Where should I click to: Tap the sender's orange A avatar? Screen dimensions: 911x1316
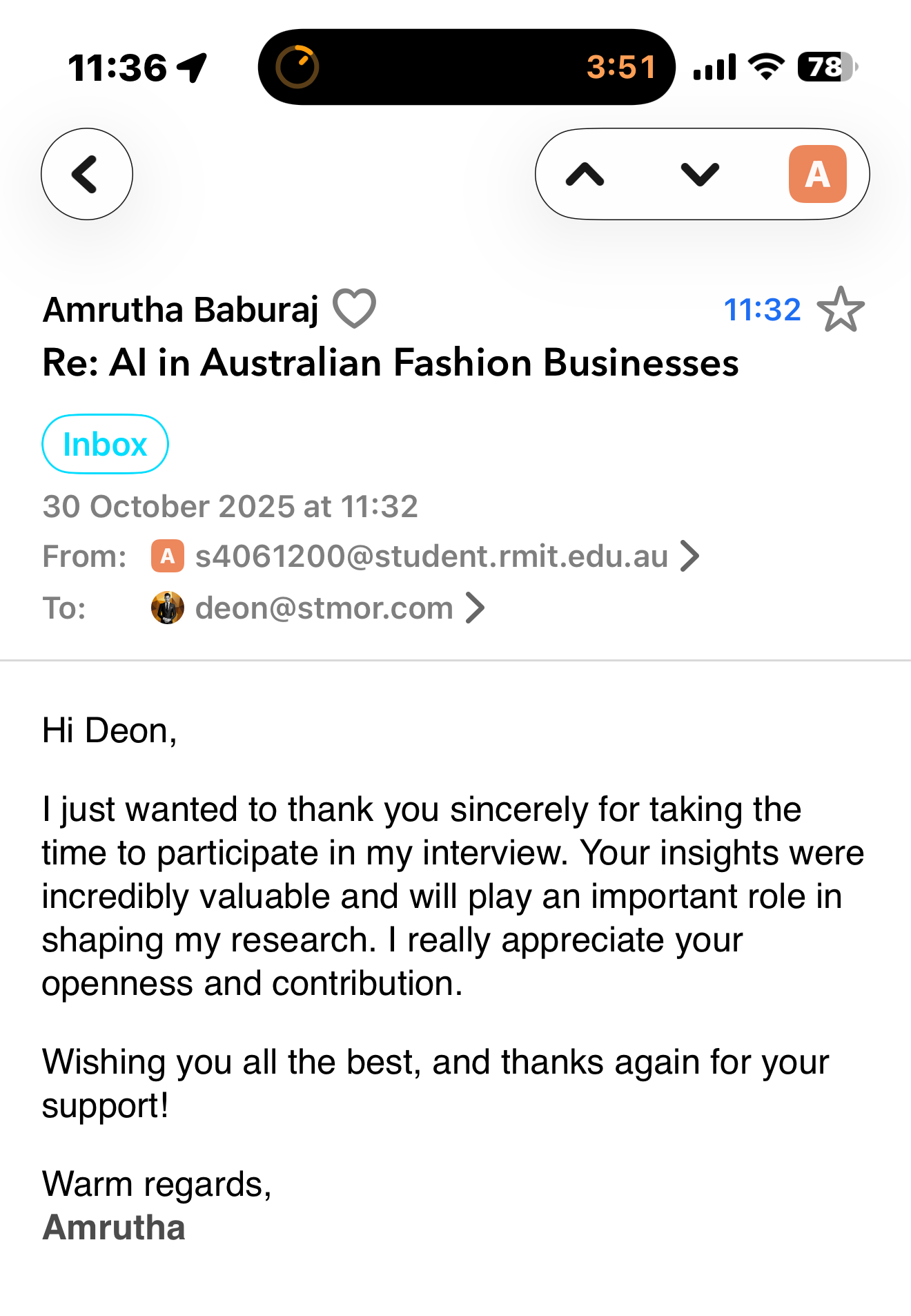[x=167, y=556]
